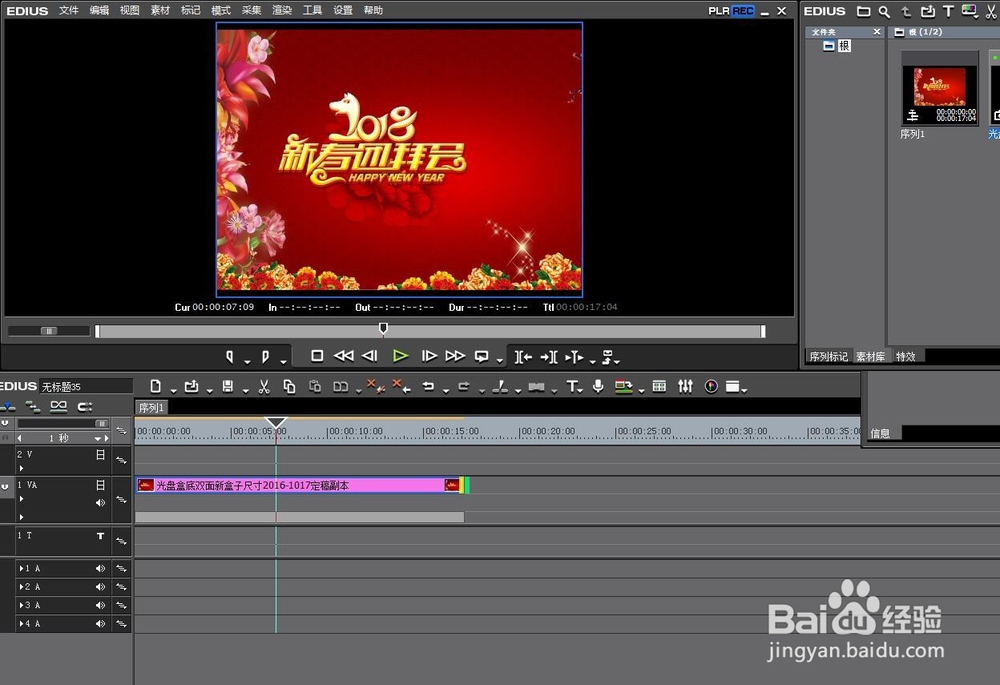Viewport: 1000px width, 685px height.
Task: Click the Play button in the player controls
Action: [x=400, y=356]
